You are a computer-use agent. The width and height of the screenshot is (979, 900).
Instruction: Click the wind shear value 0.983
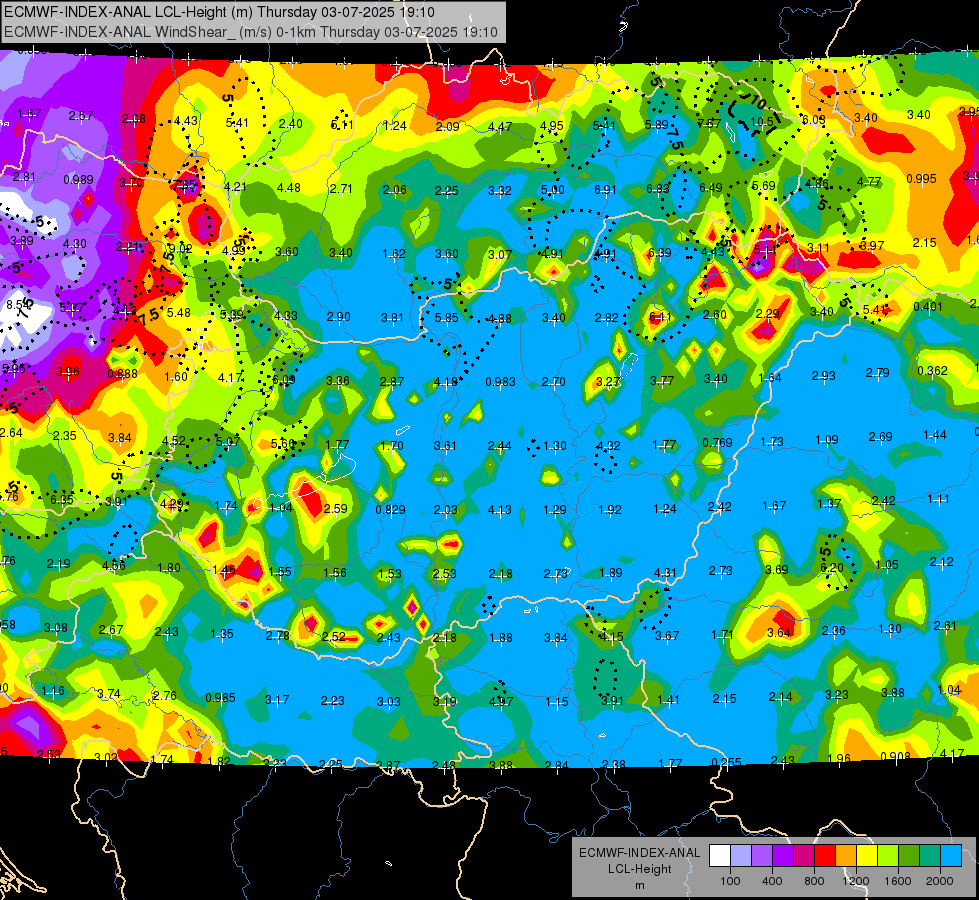(501, 382)
